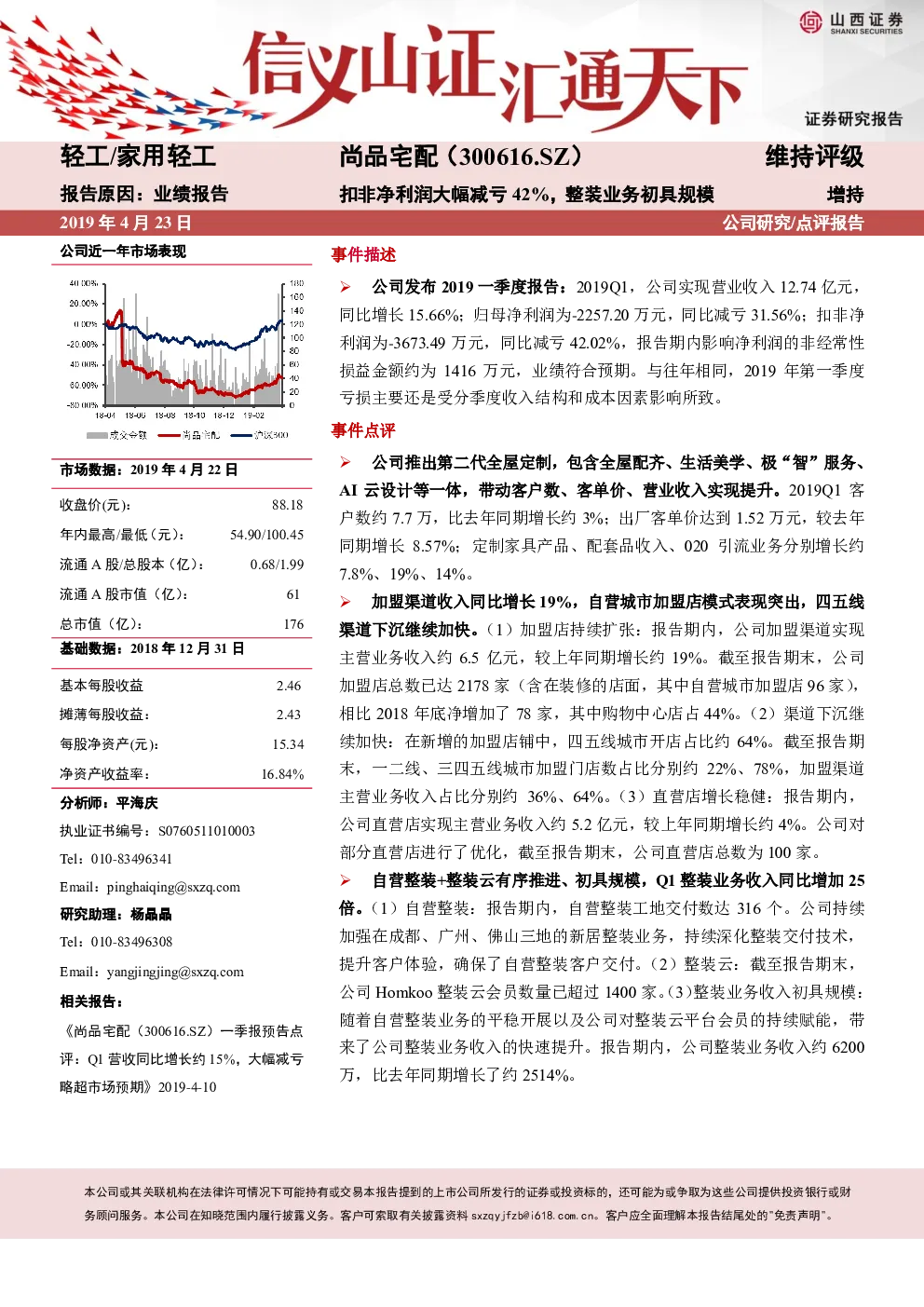This screenshot has width=924, height=1307.
Task: Click the A-share/total share value 0.68/1.99
Action: [277, 565]
